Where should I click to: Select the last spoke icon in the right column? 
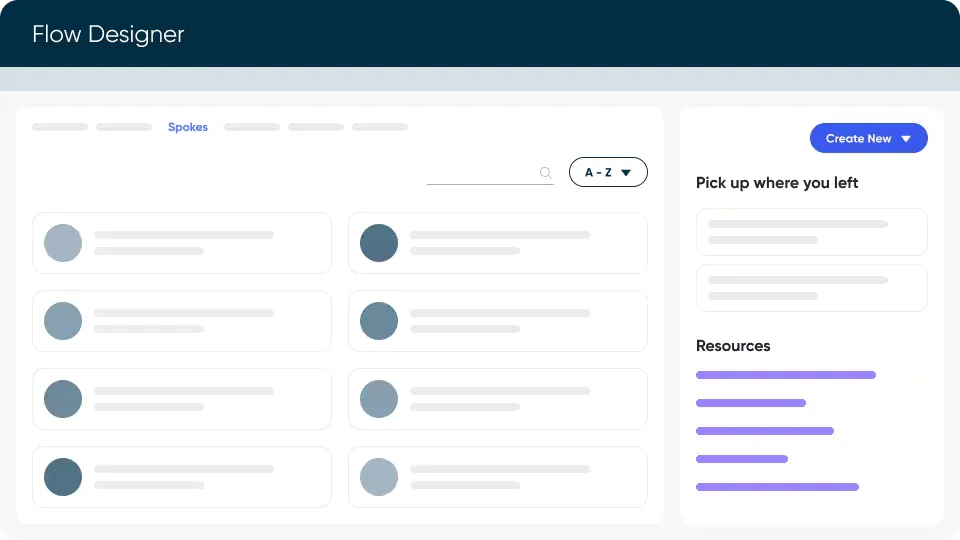(379, 477)
